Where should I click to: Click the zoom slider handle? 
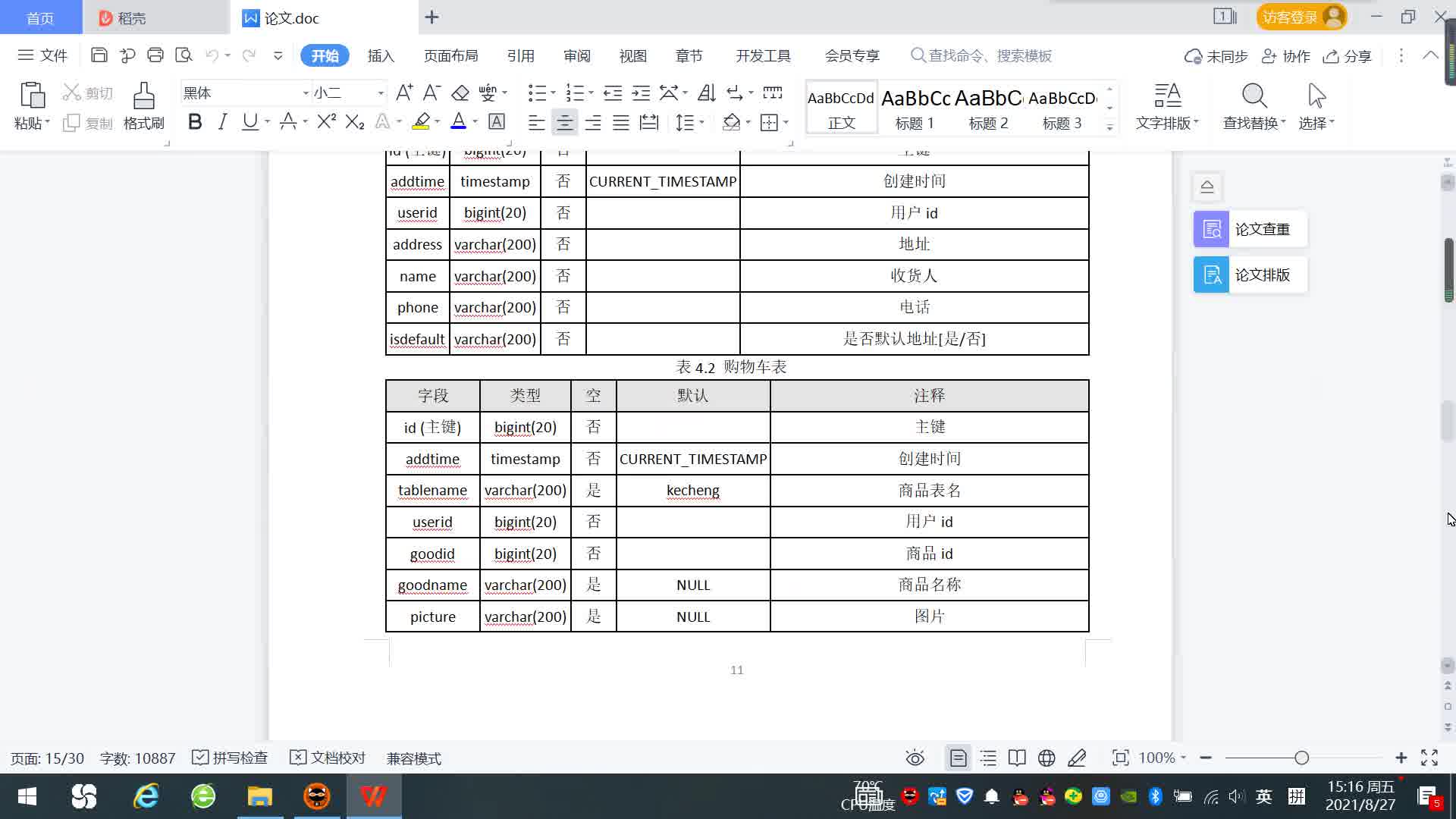(1301, 758)
